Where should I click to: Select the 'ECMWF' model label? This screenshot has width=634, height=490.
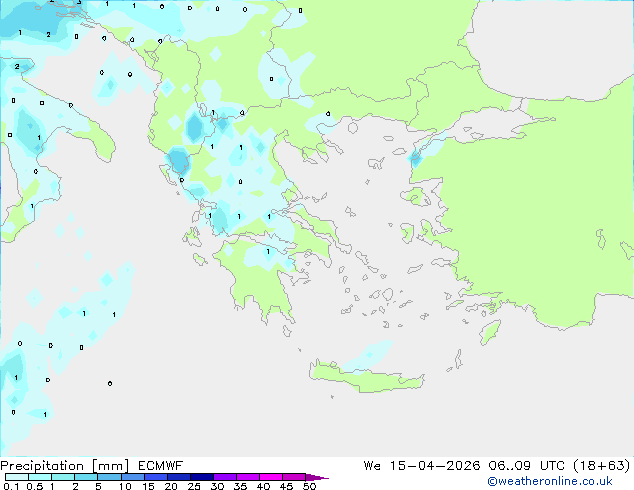(161, 466)
